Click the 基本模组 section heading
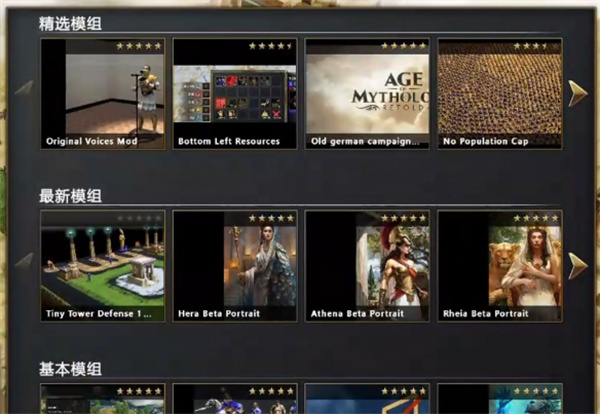Viewport: 600px width, 414px height. [x=70, y=369]
